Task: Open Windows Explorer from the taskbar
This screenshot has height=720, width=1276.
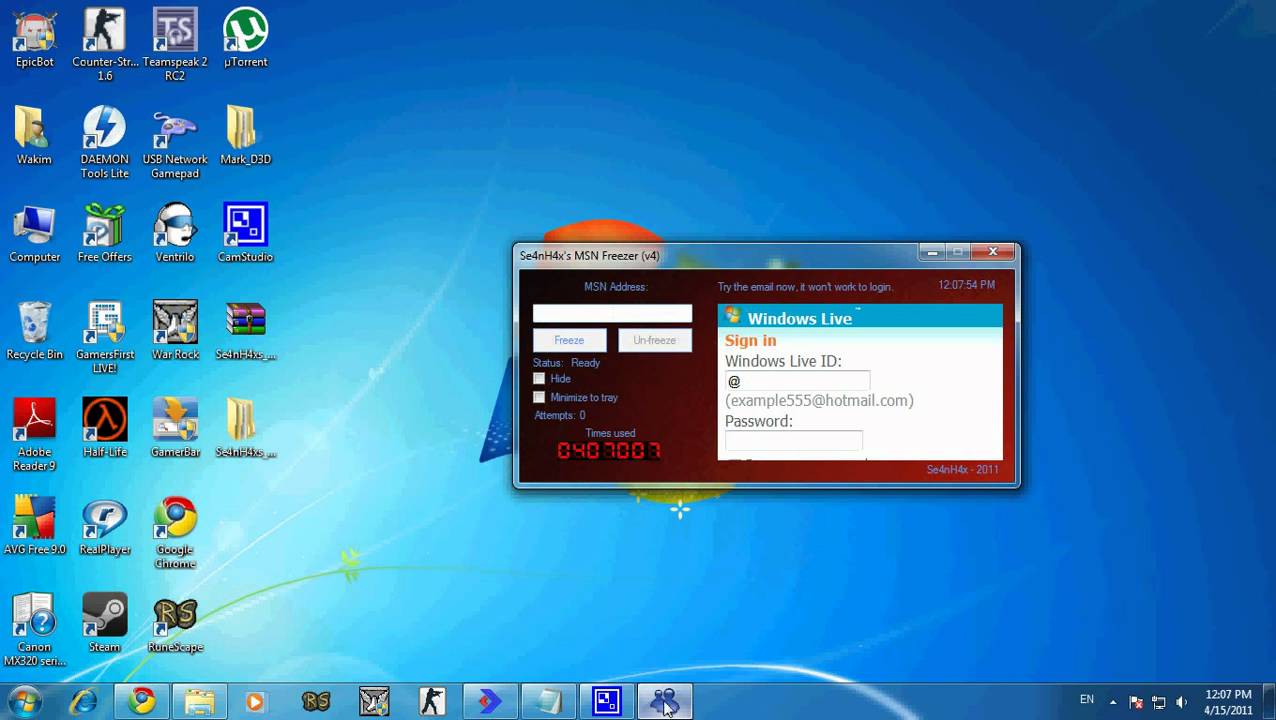Action: pos(200,701)
